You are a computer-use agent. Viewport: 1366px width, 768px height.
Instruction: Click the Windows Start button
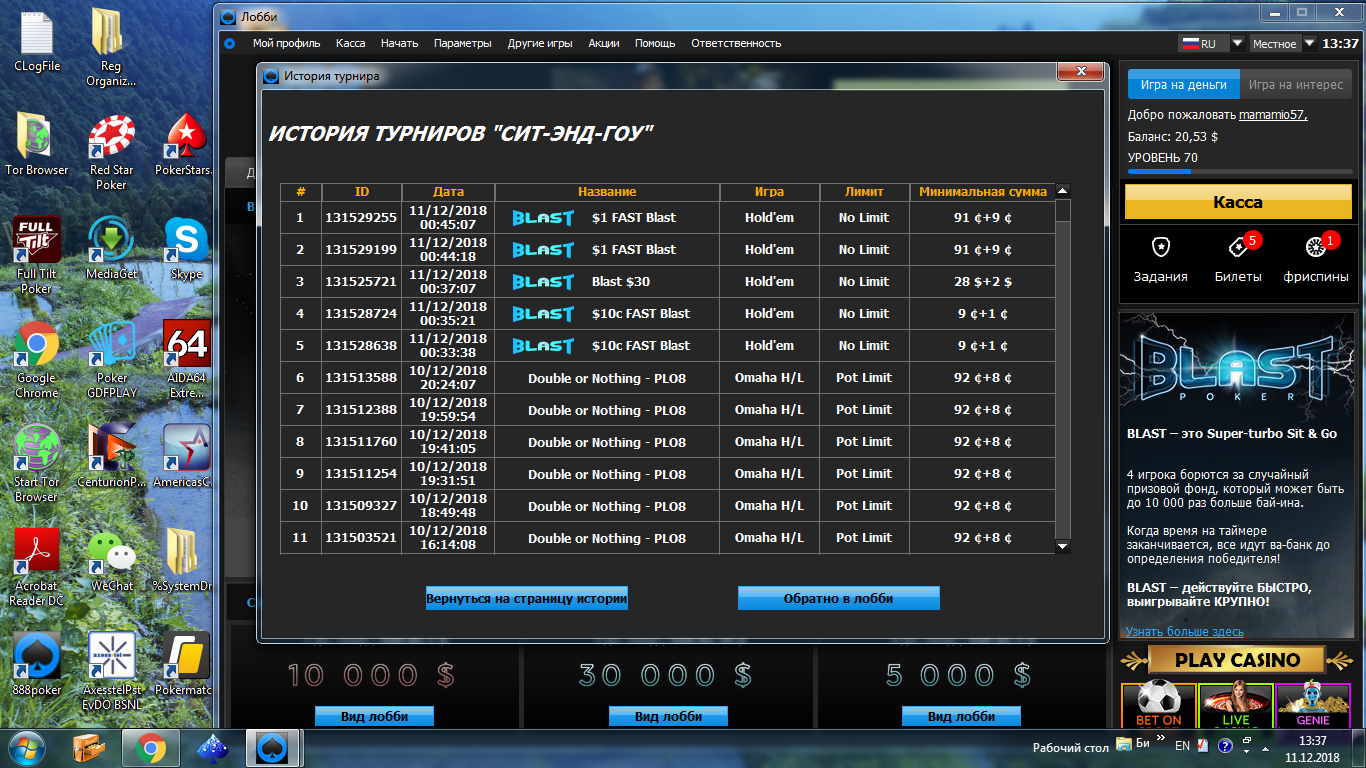pos(27,747)
